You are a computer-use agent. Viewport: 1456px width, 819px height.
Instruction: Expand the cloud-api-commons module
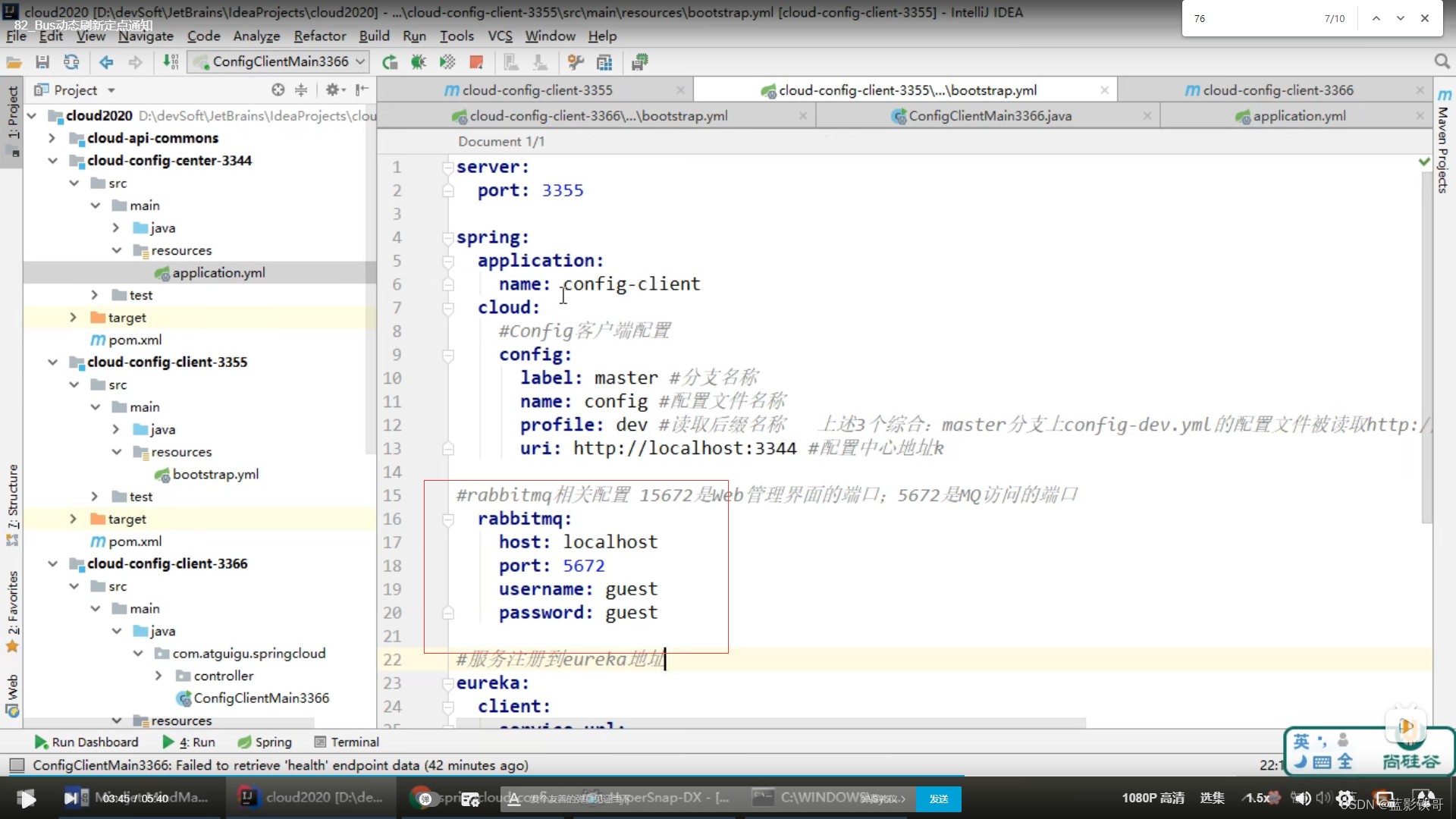(x=52, y=138)
